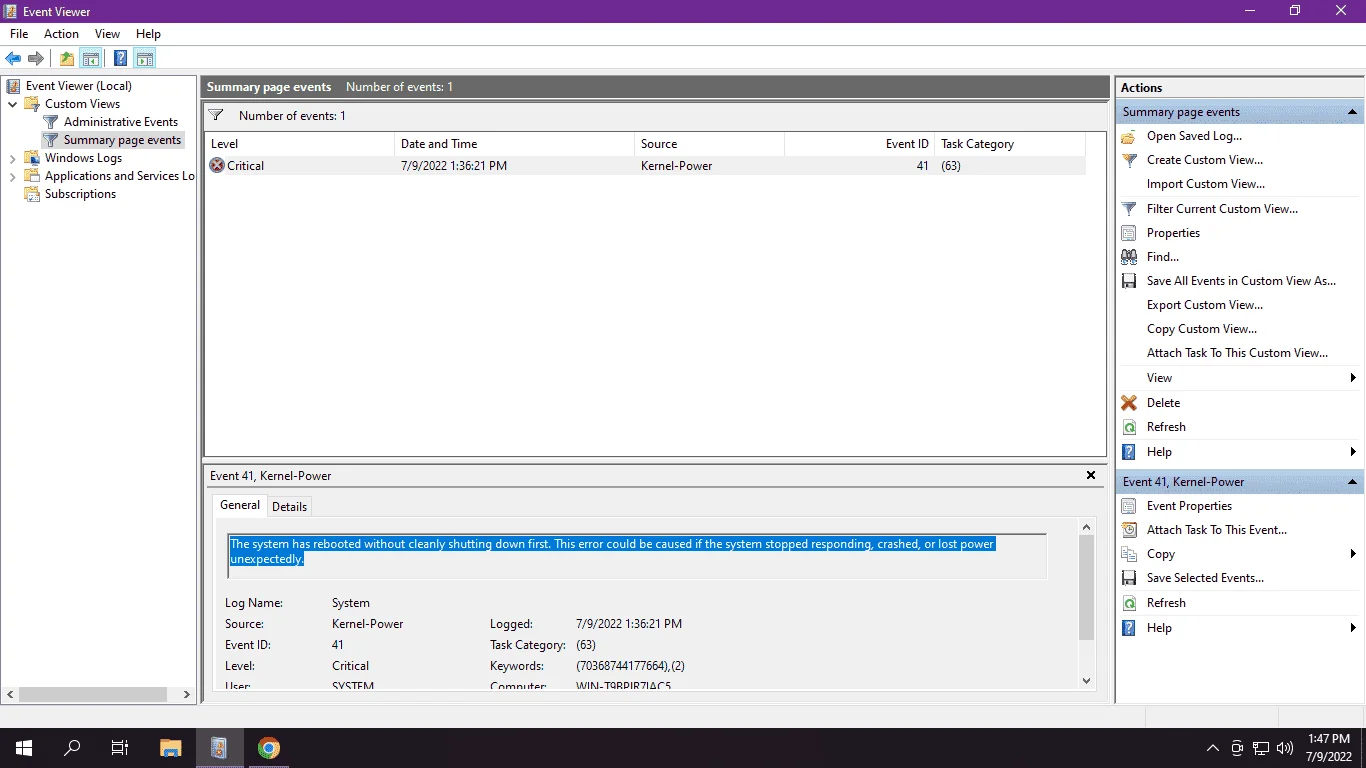The image size is (1366, 768).
Task: Expand Help submenu under Event 41 section
Action: [x=1353, y=628]
